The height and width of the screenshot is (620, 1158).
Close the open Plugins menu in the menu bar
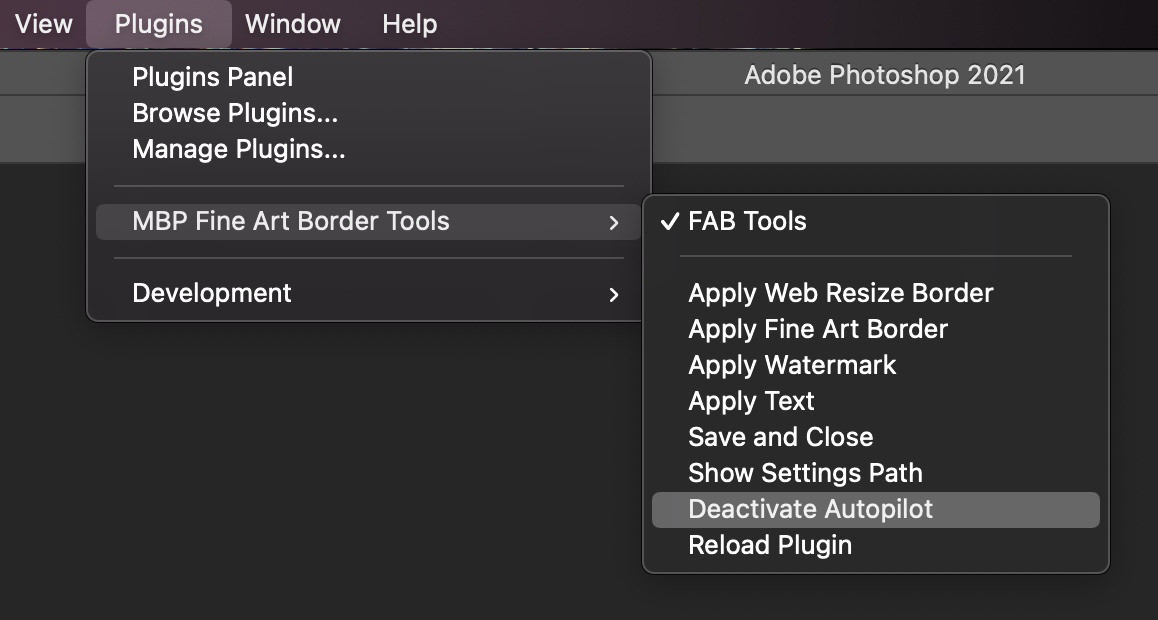tap(158, 24)
